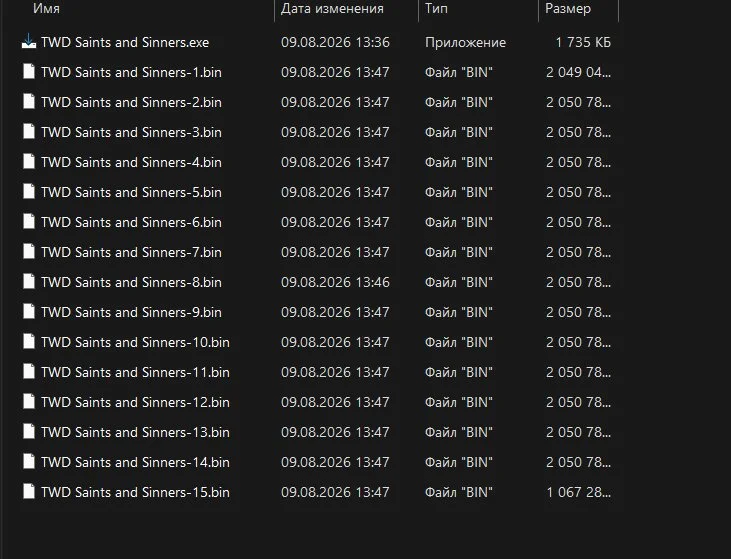Sort by the Дата изменения column header
This screenshot has height=559, width=731.
(x=332, y=9)
